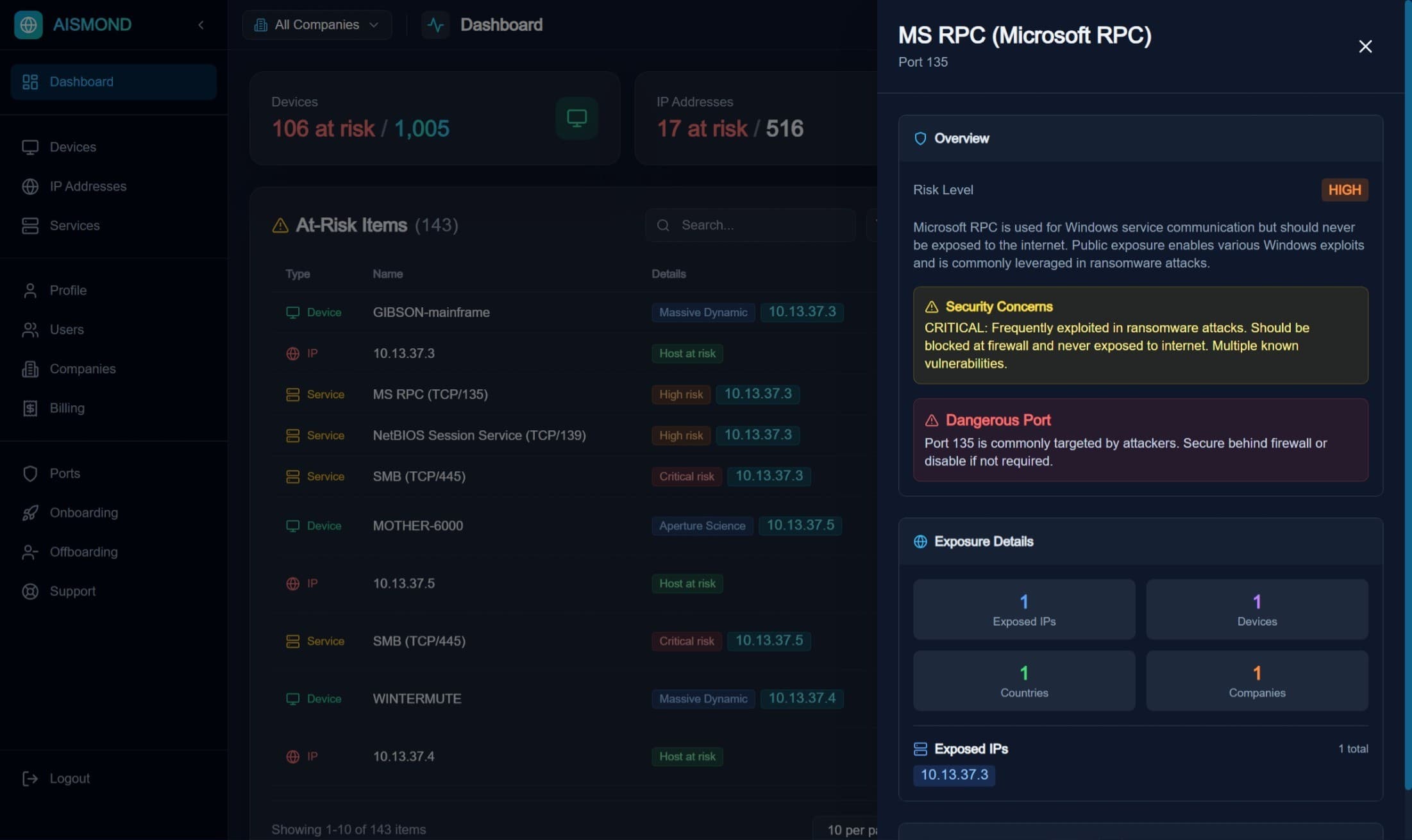Image resolution: width=1412 pixels, height=840 pixels.
Task: Click the Exposure Details globe icon
Action: tap(921, 541)
